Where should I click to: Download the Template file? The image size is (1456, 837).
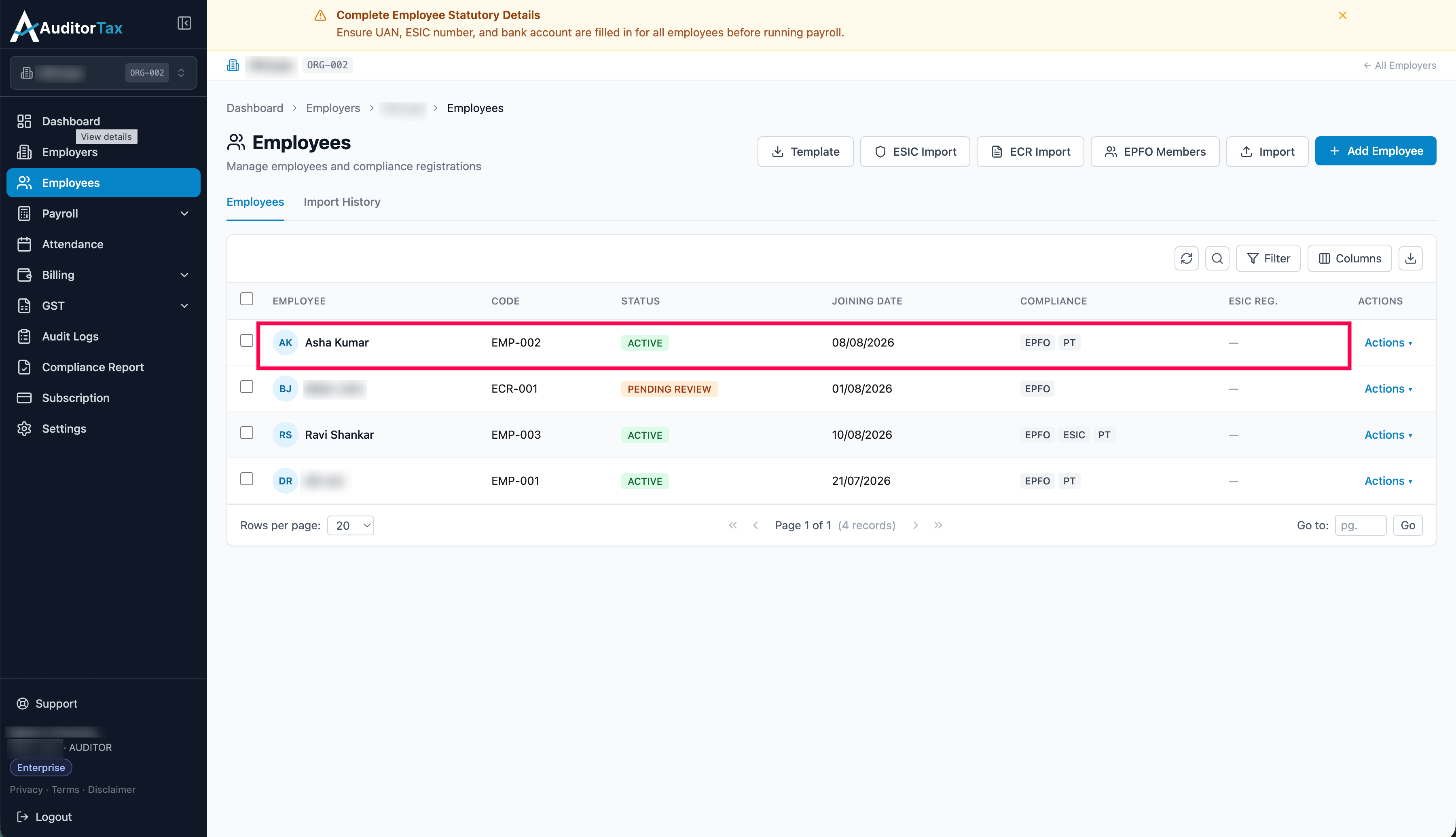805,151
